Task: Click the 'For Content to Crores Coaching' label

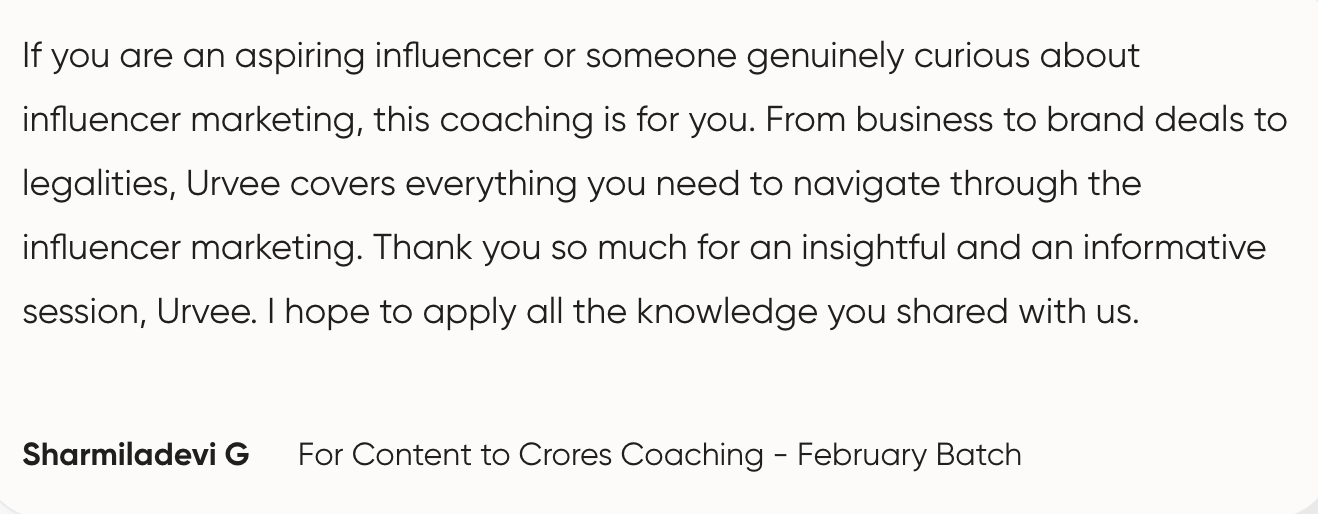Action: (x=531, y=455)
